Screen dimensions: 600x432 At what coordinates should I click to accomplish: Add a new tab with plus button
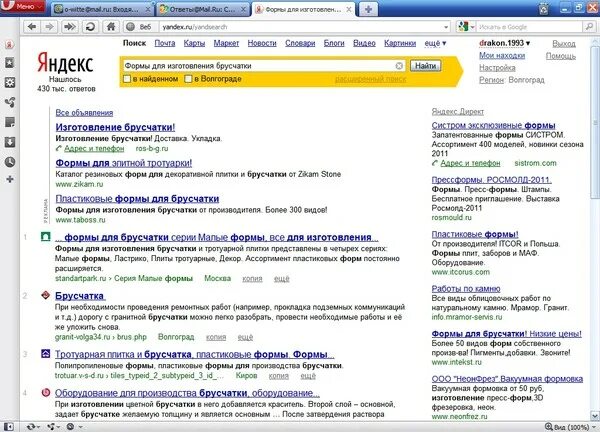point(368,9)
